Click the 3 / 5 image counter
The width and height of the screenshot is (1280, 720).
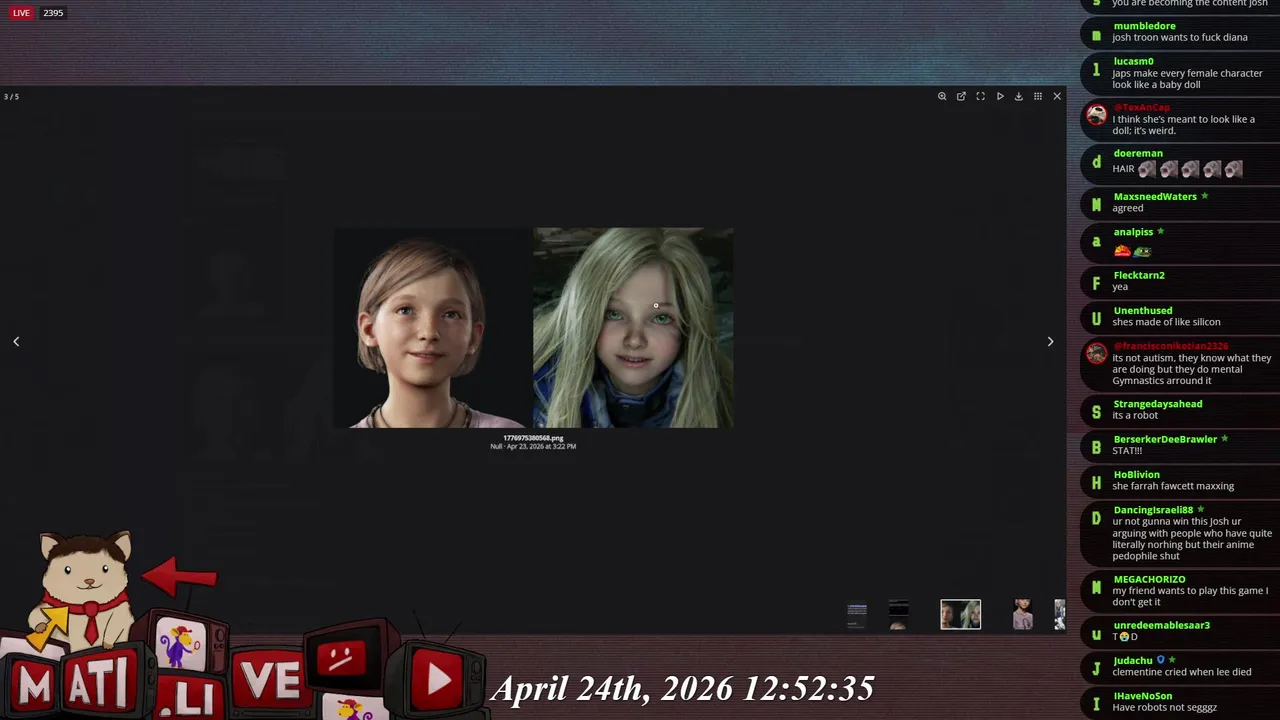[x=11, y=97]
